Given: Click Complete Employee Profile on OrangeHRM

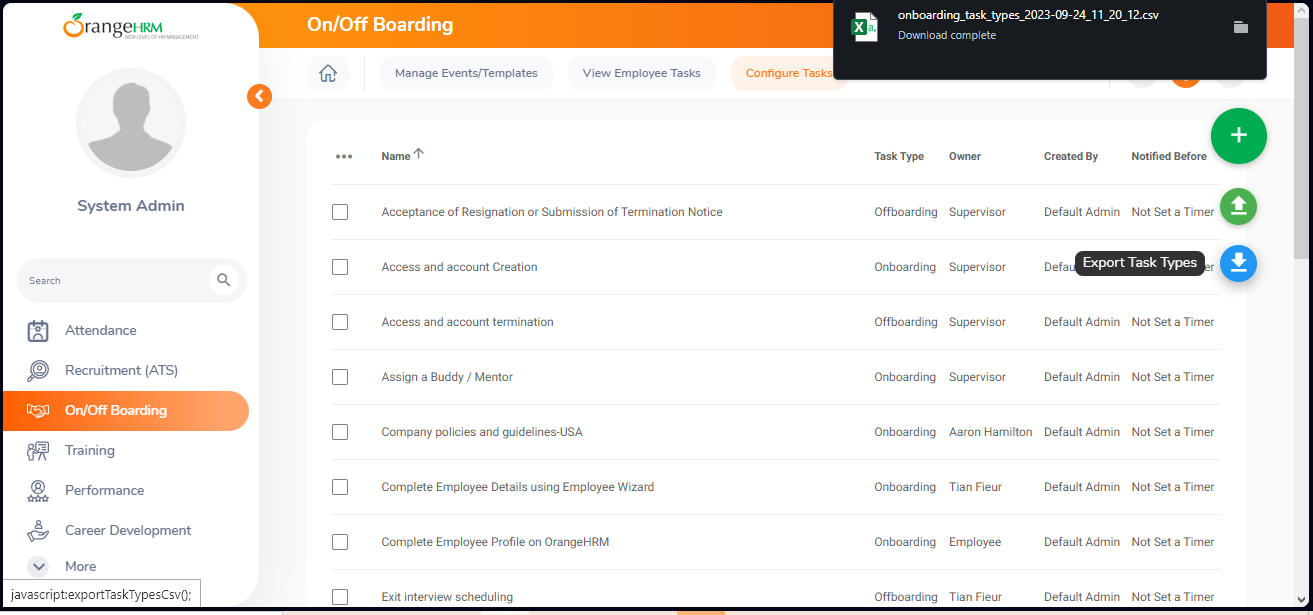Looking at the screenshot, I should (495, 542).
